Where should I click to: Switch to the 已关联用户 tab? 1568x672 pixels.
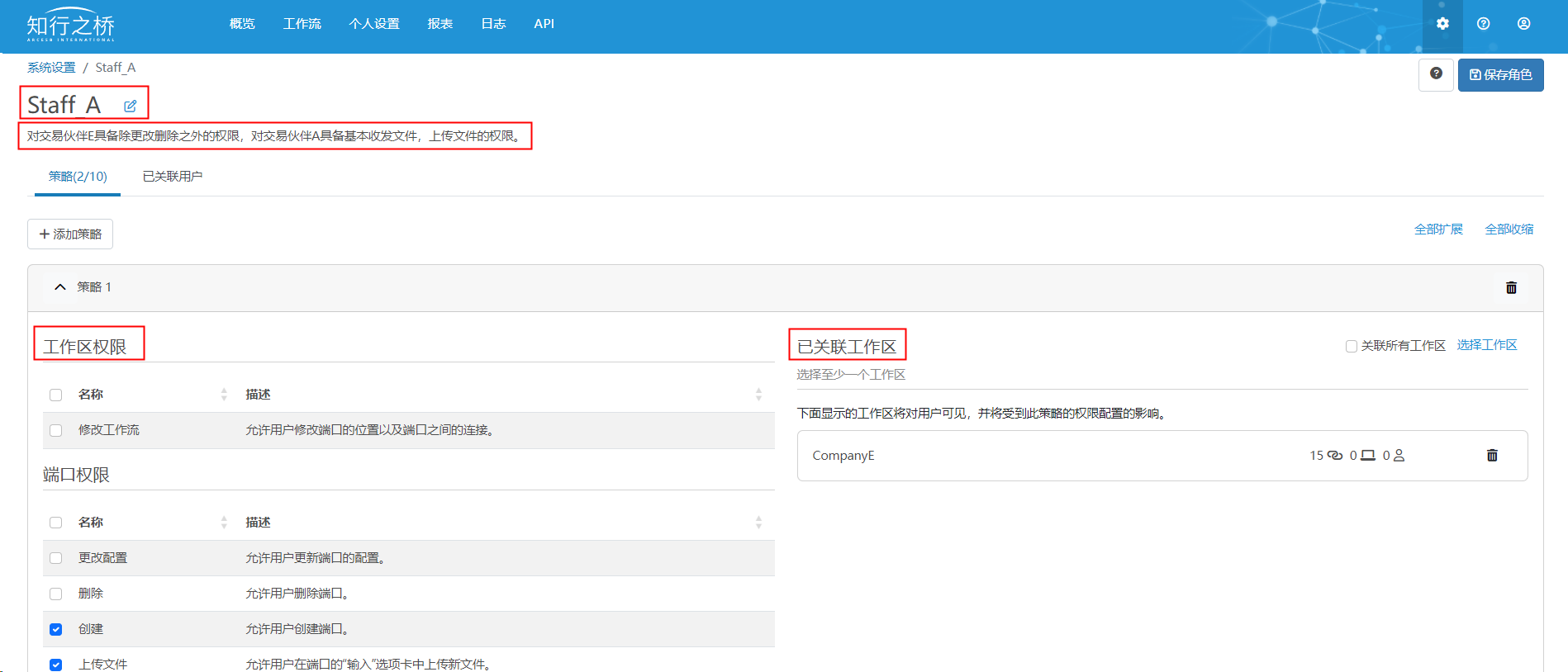tap(173, 177)
